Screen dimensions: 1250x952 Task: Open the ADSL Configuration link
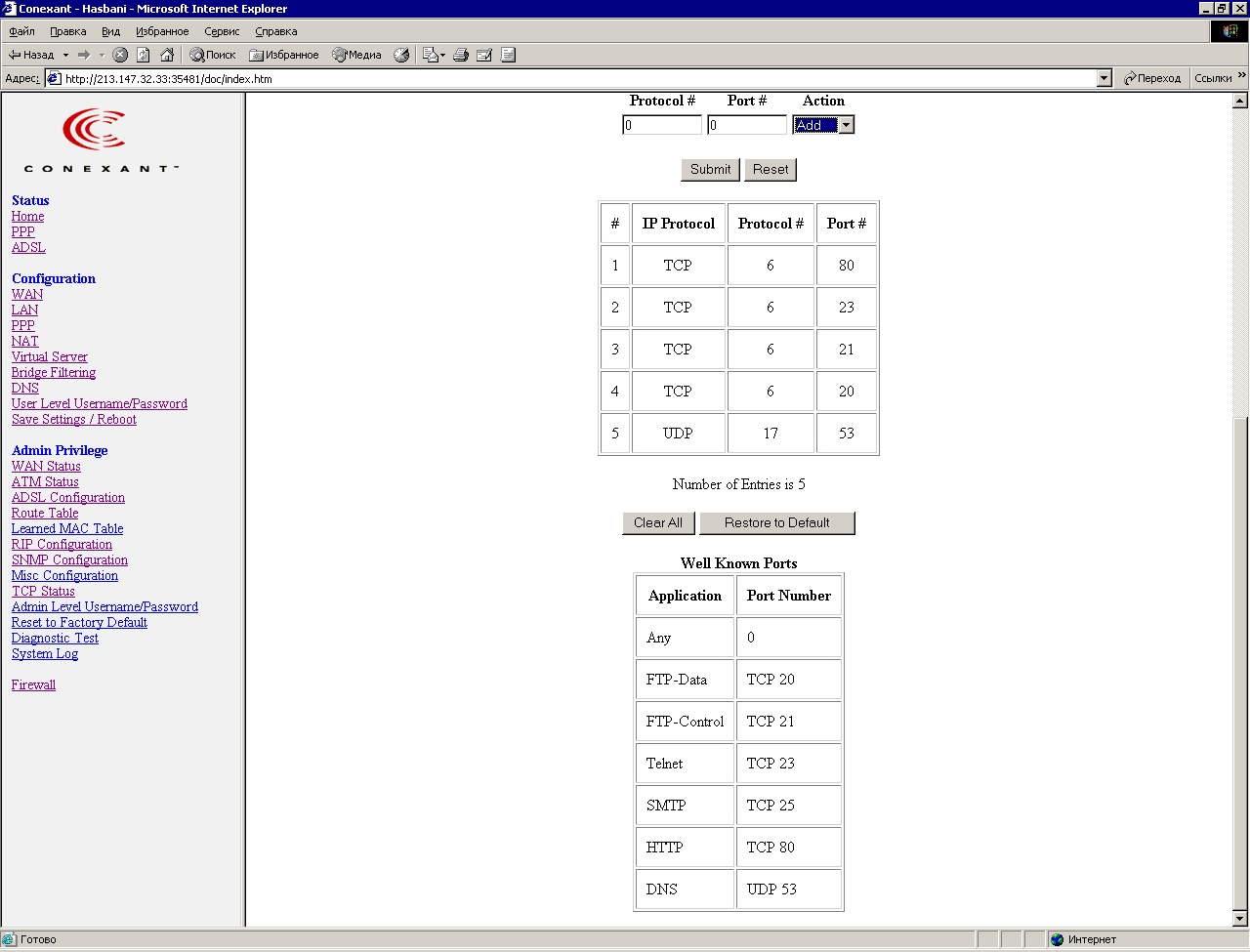(x=68, y=497)
